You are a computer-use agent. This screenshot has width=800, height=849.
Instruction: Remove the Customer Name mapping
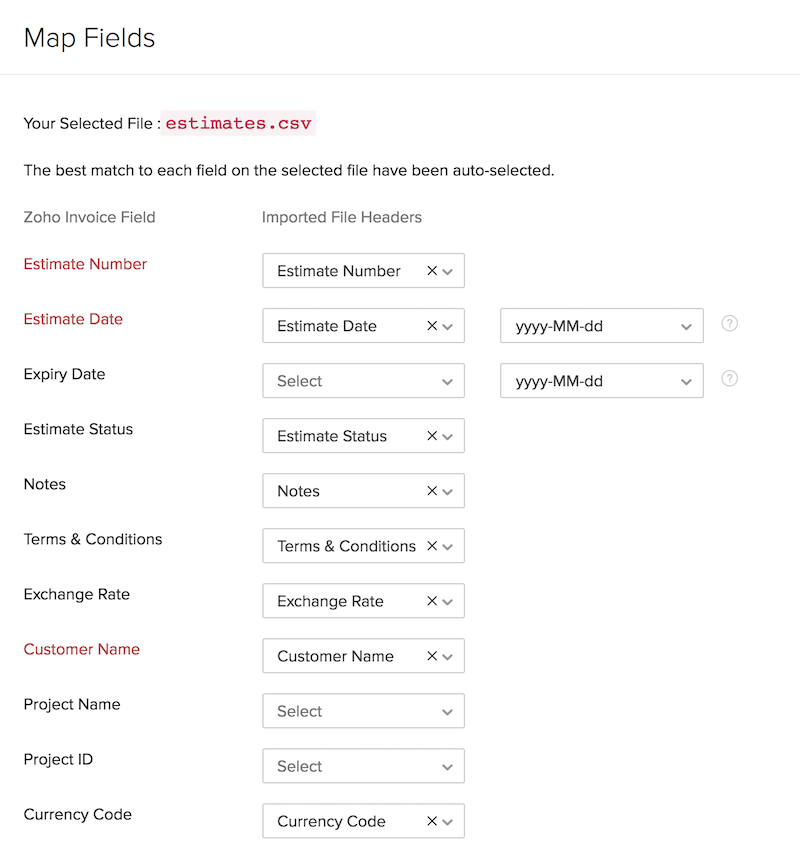click(x=432, y=656)
